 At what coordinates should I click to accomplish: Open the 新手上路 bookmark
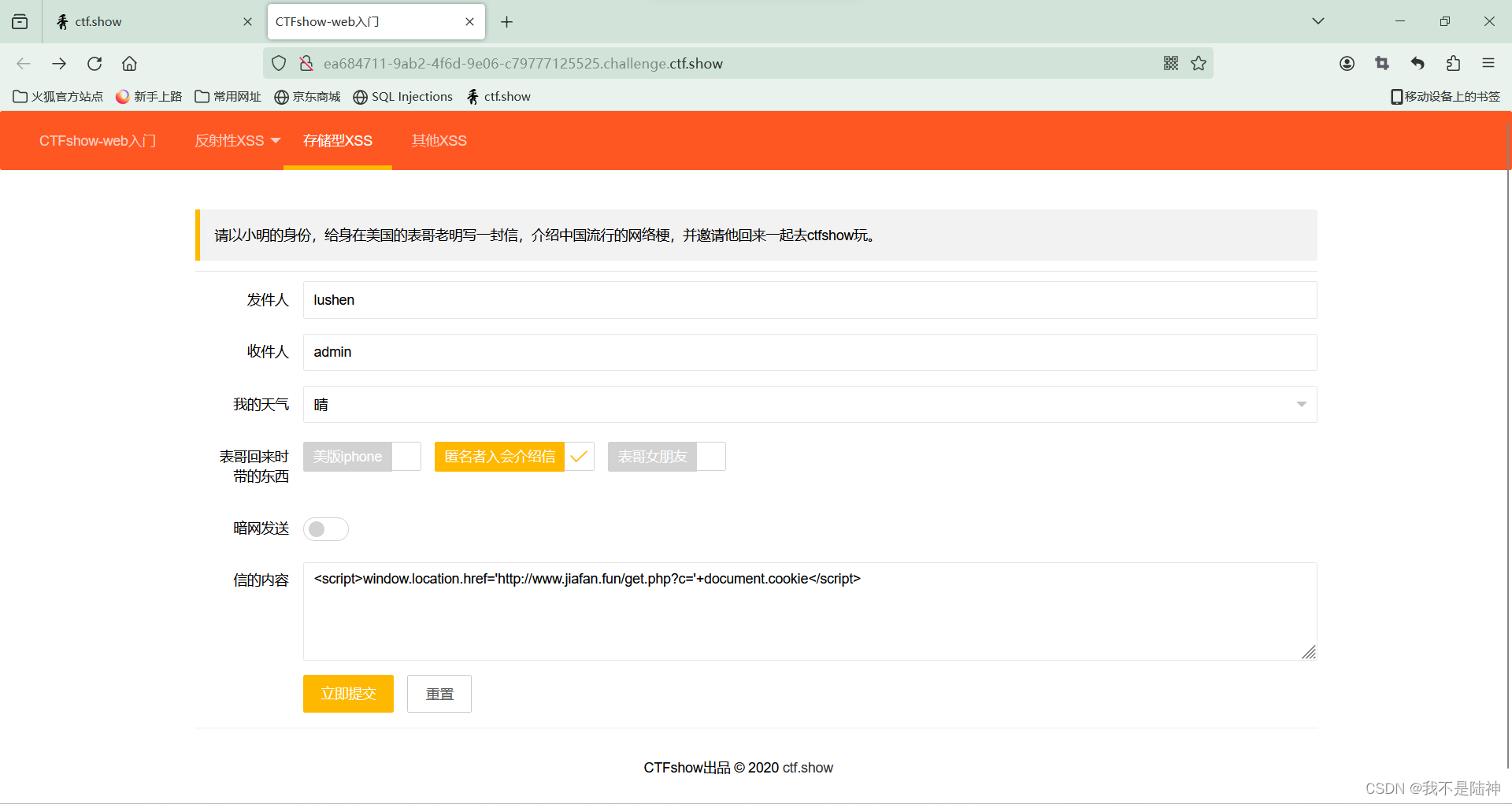click(149, 97)
